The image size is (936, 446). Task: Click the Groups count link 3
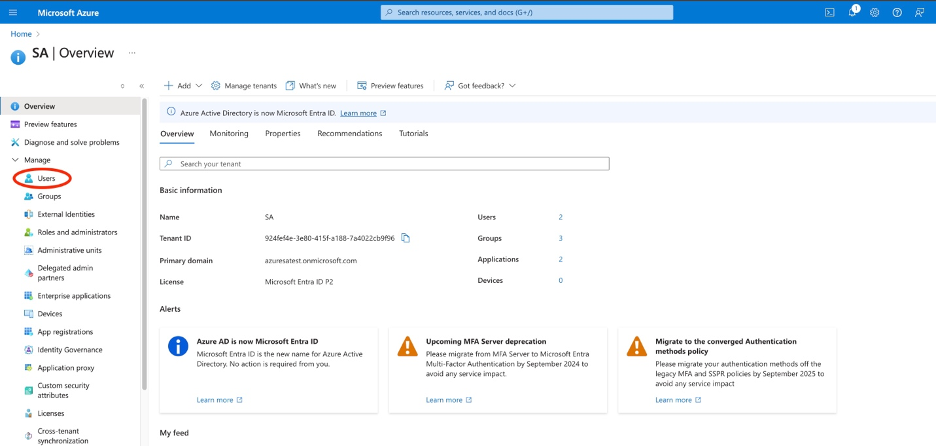[561, 238]
